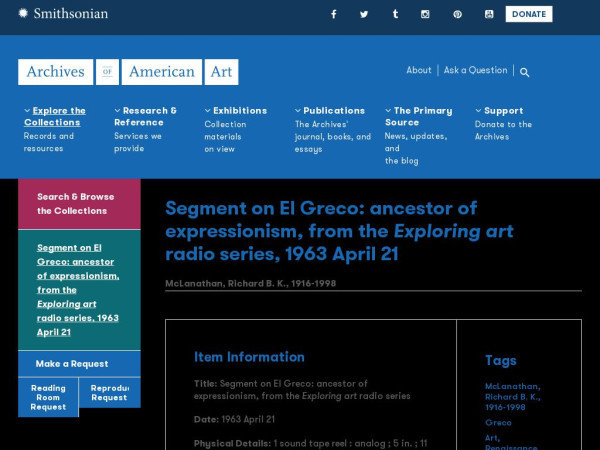
Task: Click the DONATE button
Action: [x=529, y=14]
